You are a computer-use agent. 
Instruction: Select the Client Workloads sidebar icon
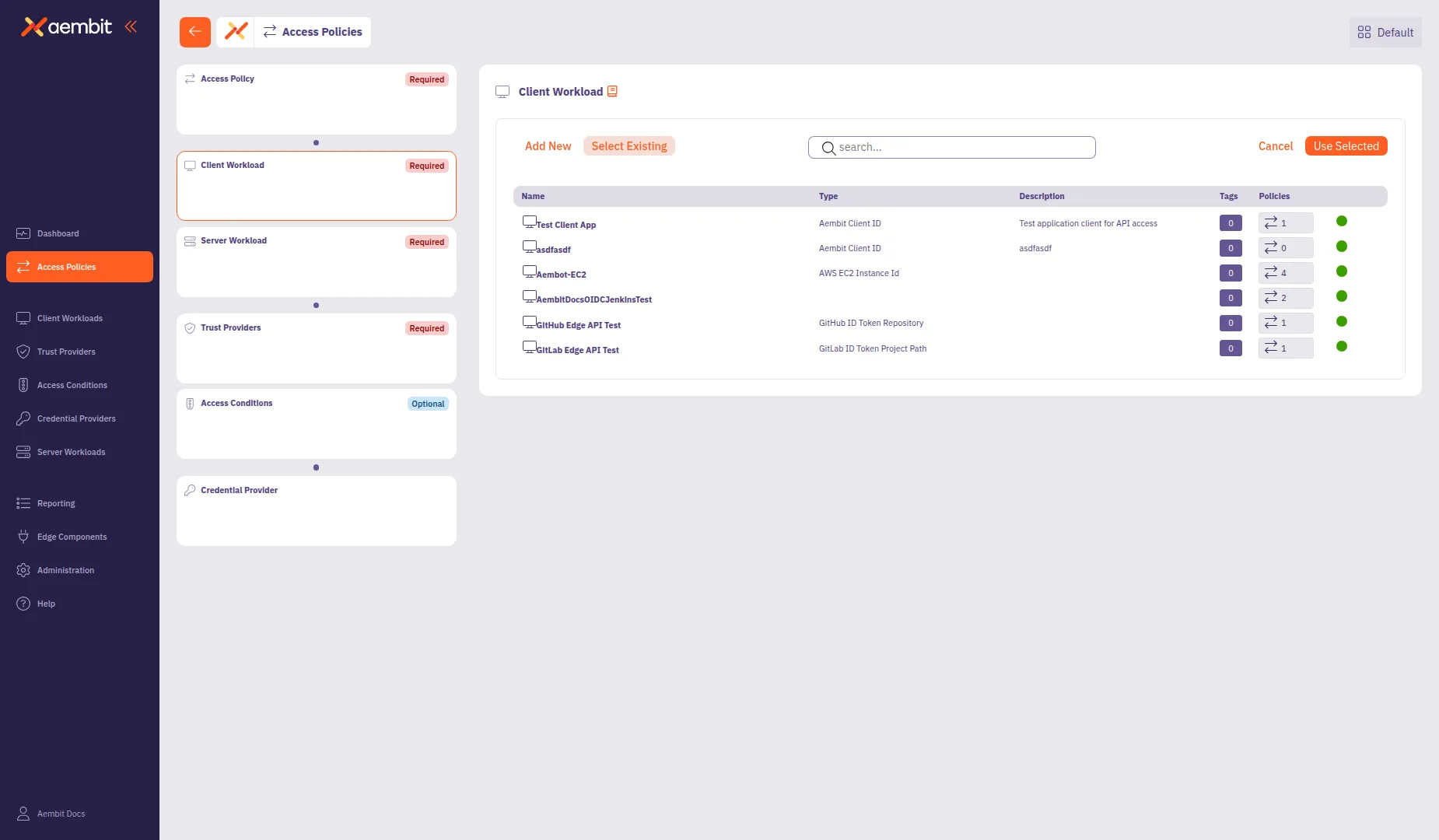tap(23, 317)
